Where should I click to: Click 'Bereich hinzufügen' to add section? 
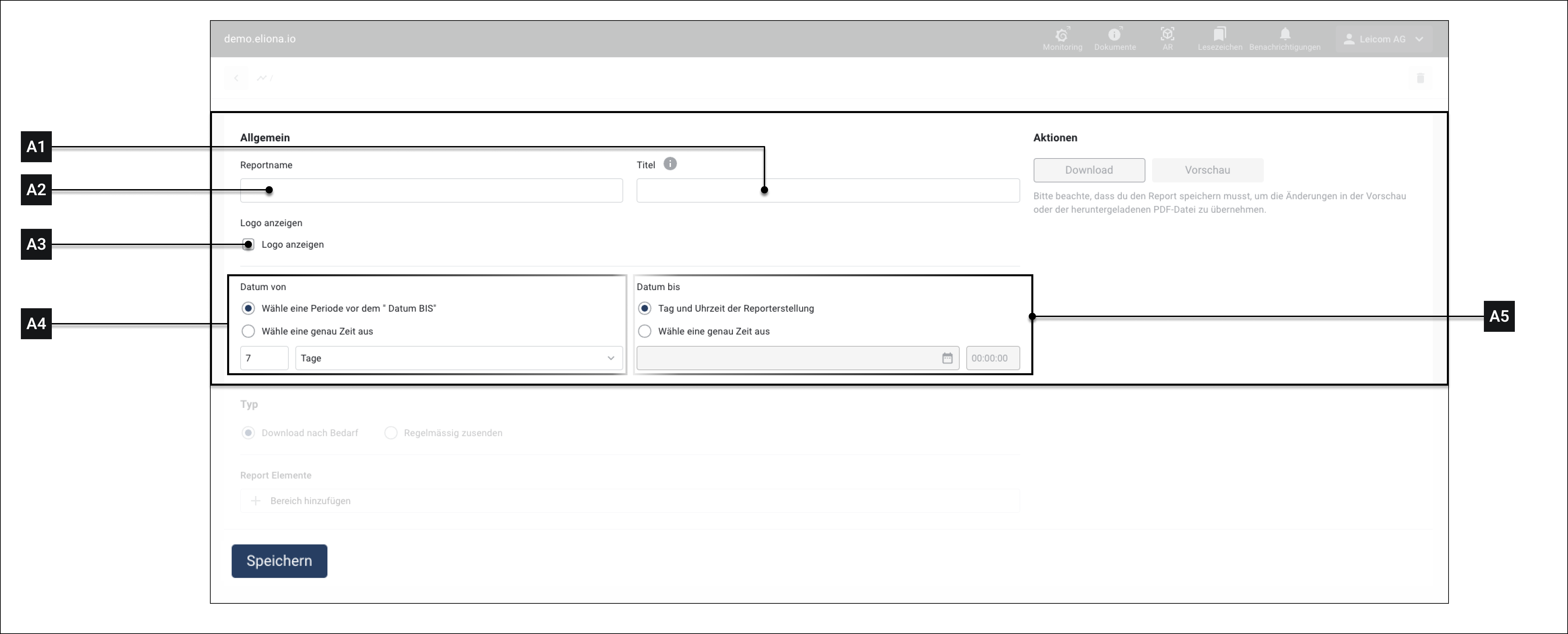point(310,501)
